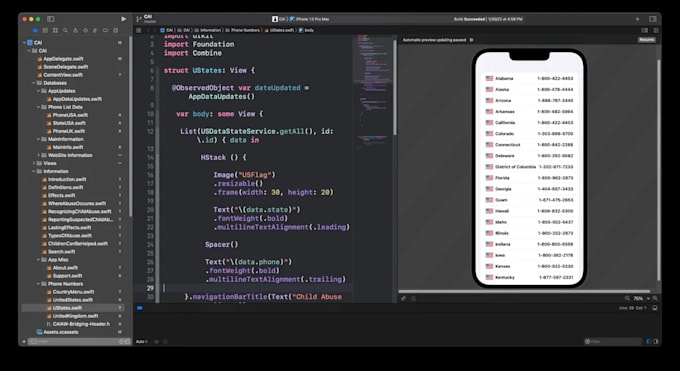The image size is (680, 371).
Task: Toggle the navigator sidebar visibility
Action: click(51, 19)
